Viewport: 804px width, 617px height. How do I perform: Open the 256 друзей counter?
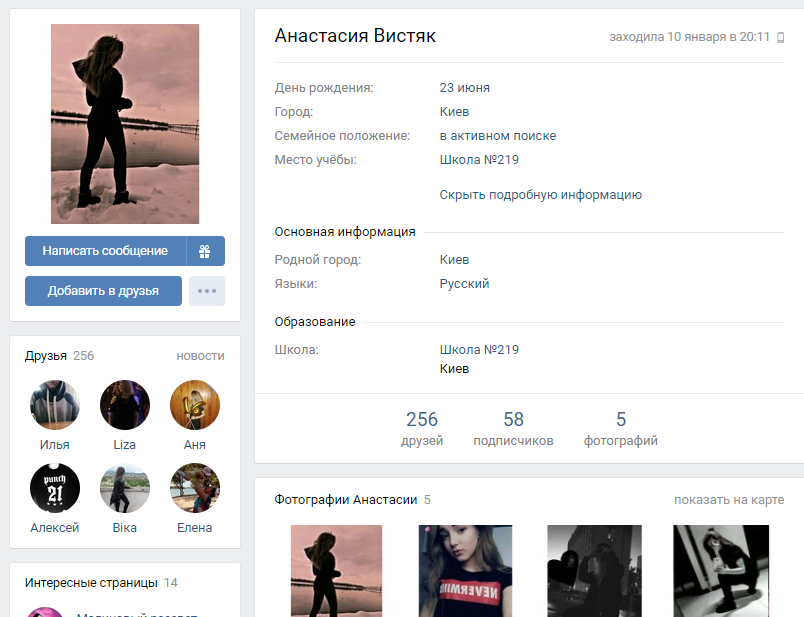tap(422, 428)
